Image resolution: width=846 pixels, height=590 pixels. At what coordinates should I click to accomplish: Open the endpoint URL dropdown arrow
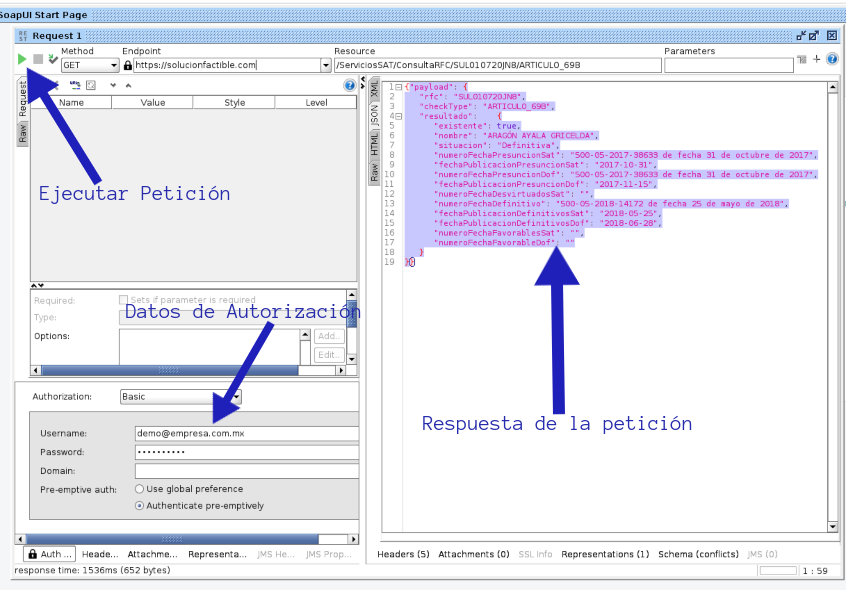tap(326, 64)
